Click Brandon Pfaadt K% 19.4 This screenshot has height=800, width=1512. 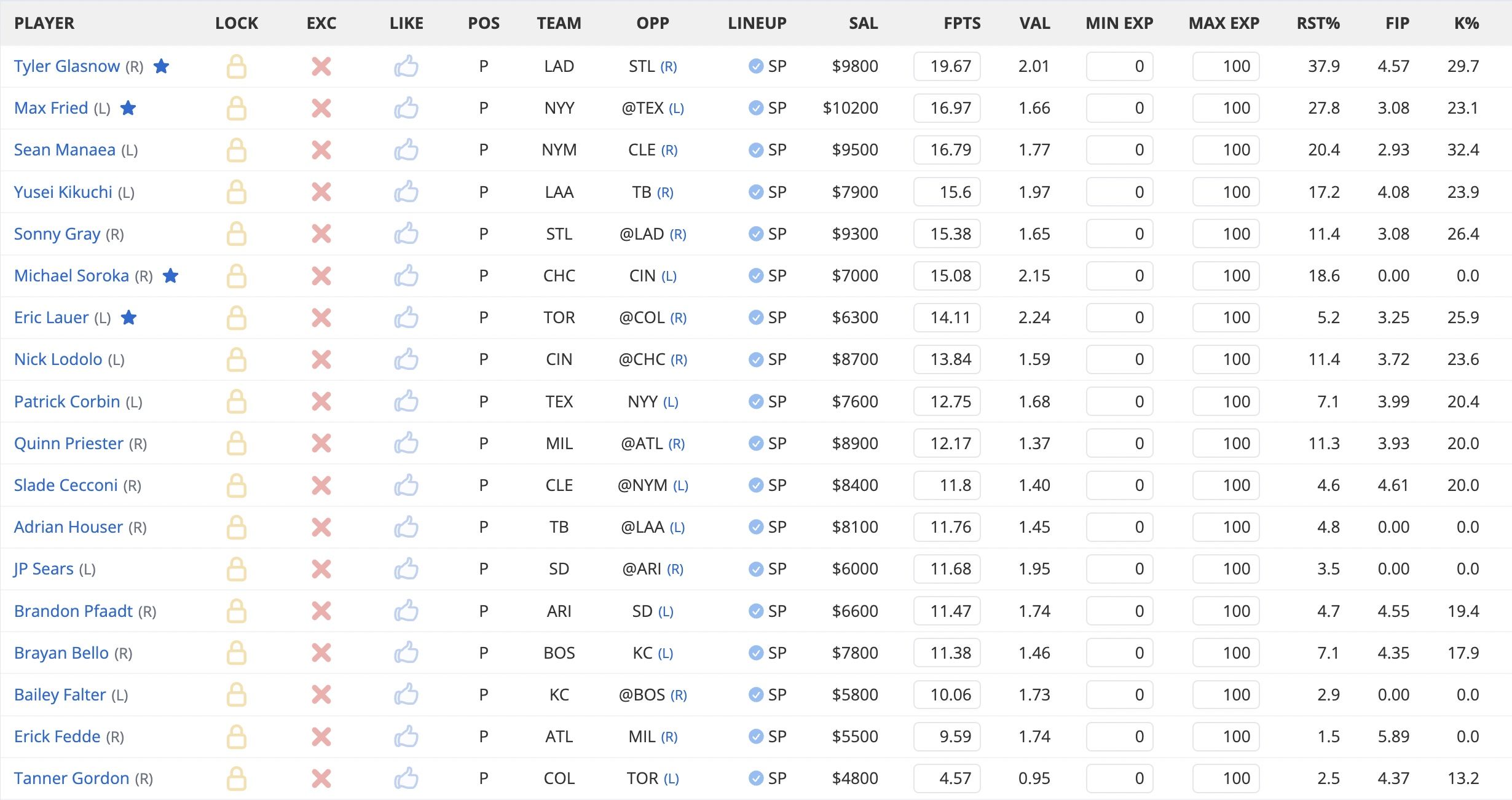click(x=1463, y=611)
